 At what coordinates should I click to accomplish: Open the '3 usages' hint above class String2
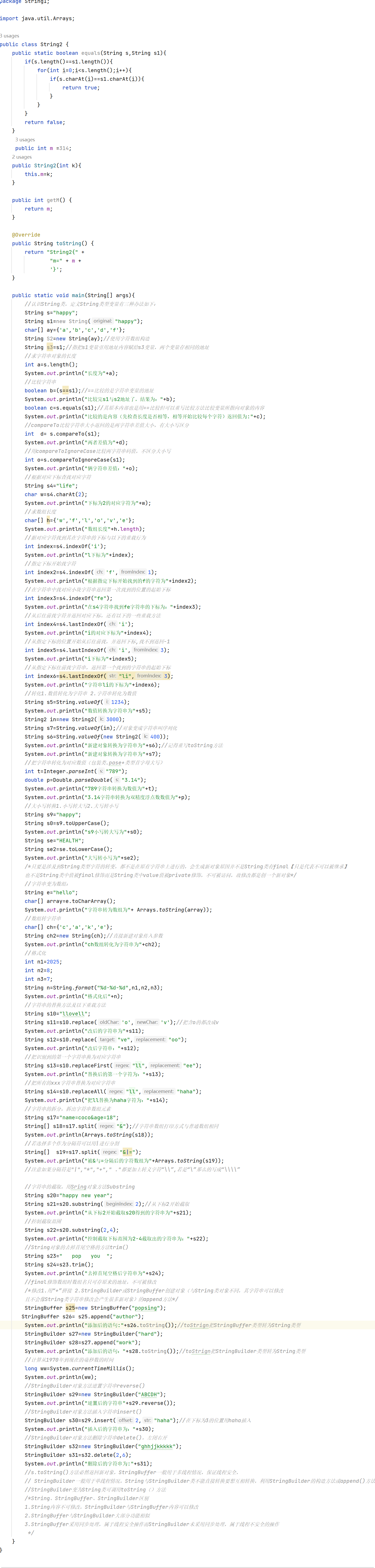[x=10, y=36]
